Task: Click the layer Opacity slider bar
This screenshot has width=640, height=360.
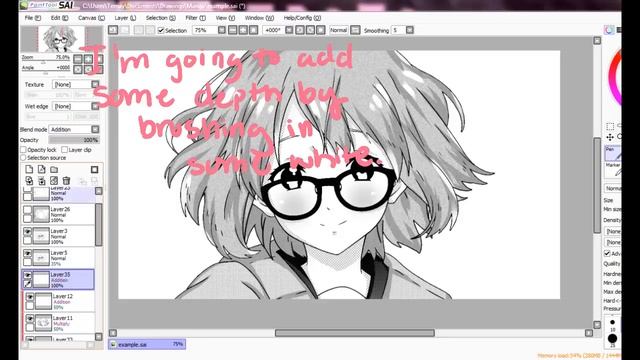Action: 74,140
